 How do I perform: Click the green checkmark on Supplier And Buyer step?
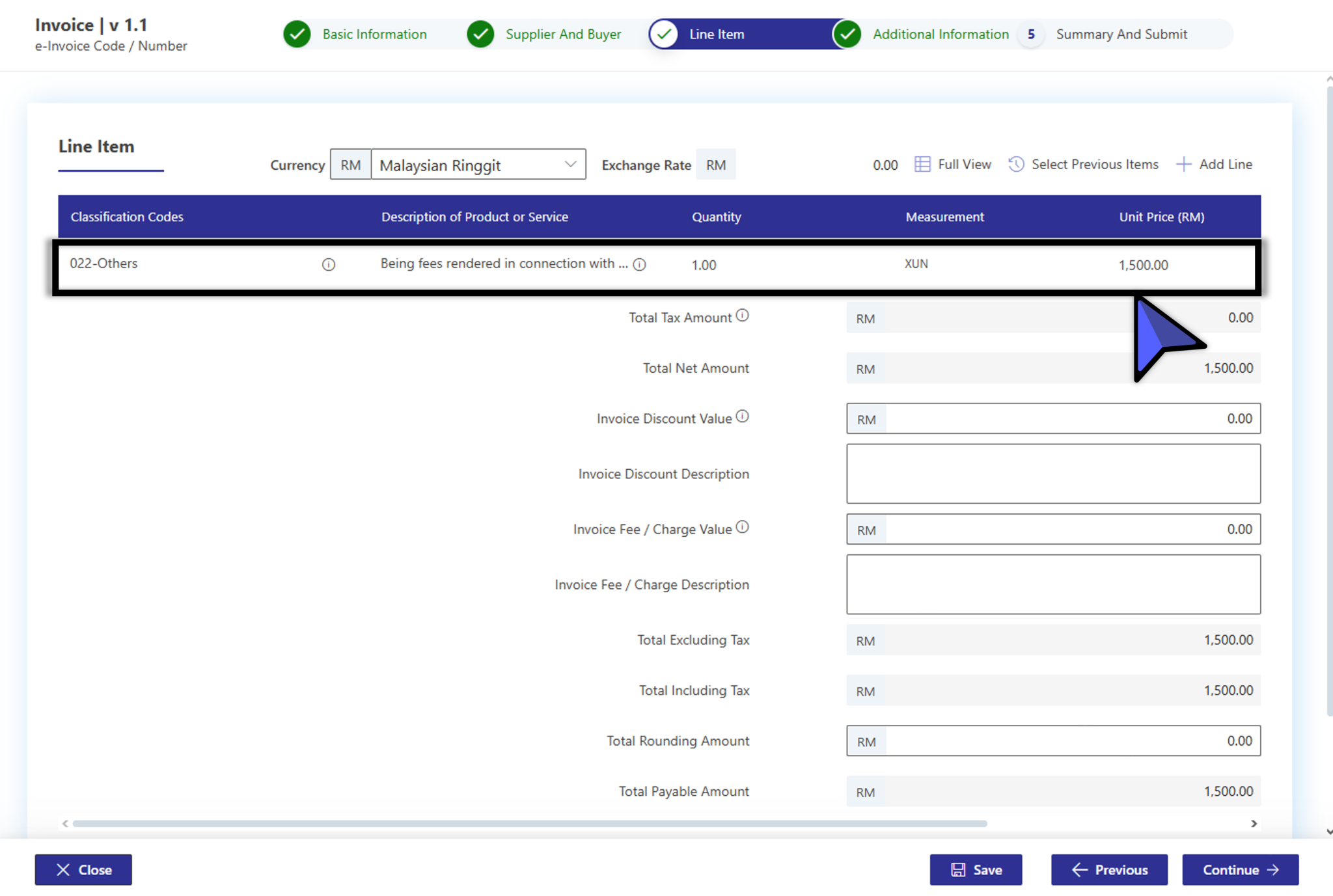tap(480, 34)
